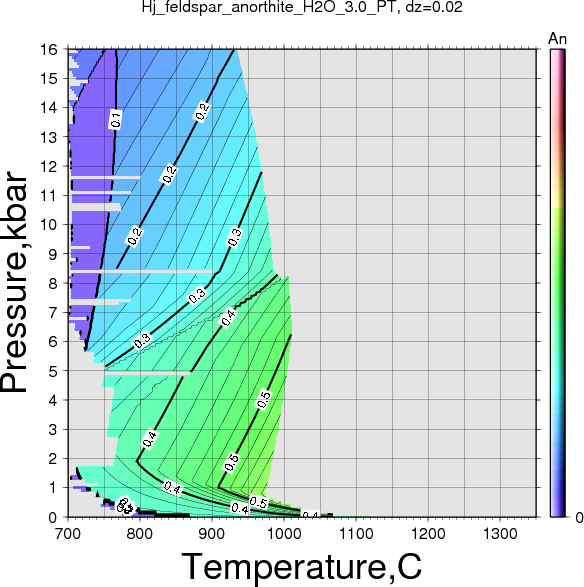Click pressure axis tick label 4

tap(54, 400)
